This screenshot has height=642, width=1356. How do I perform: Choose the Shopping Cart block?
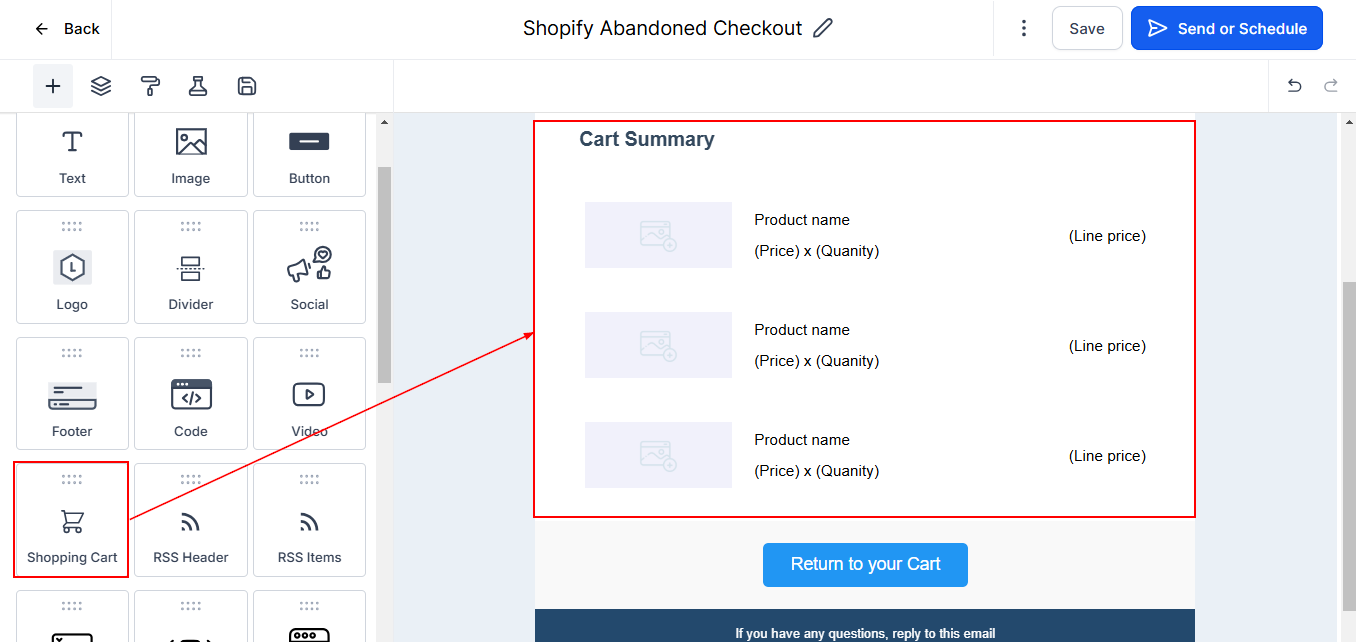click(x=72, y=521)
